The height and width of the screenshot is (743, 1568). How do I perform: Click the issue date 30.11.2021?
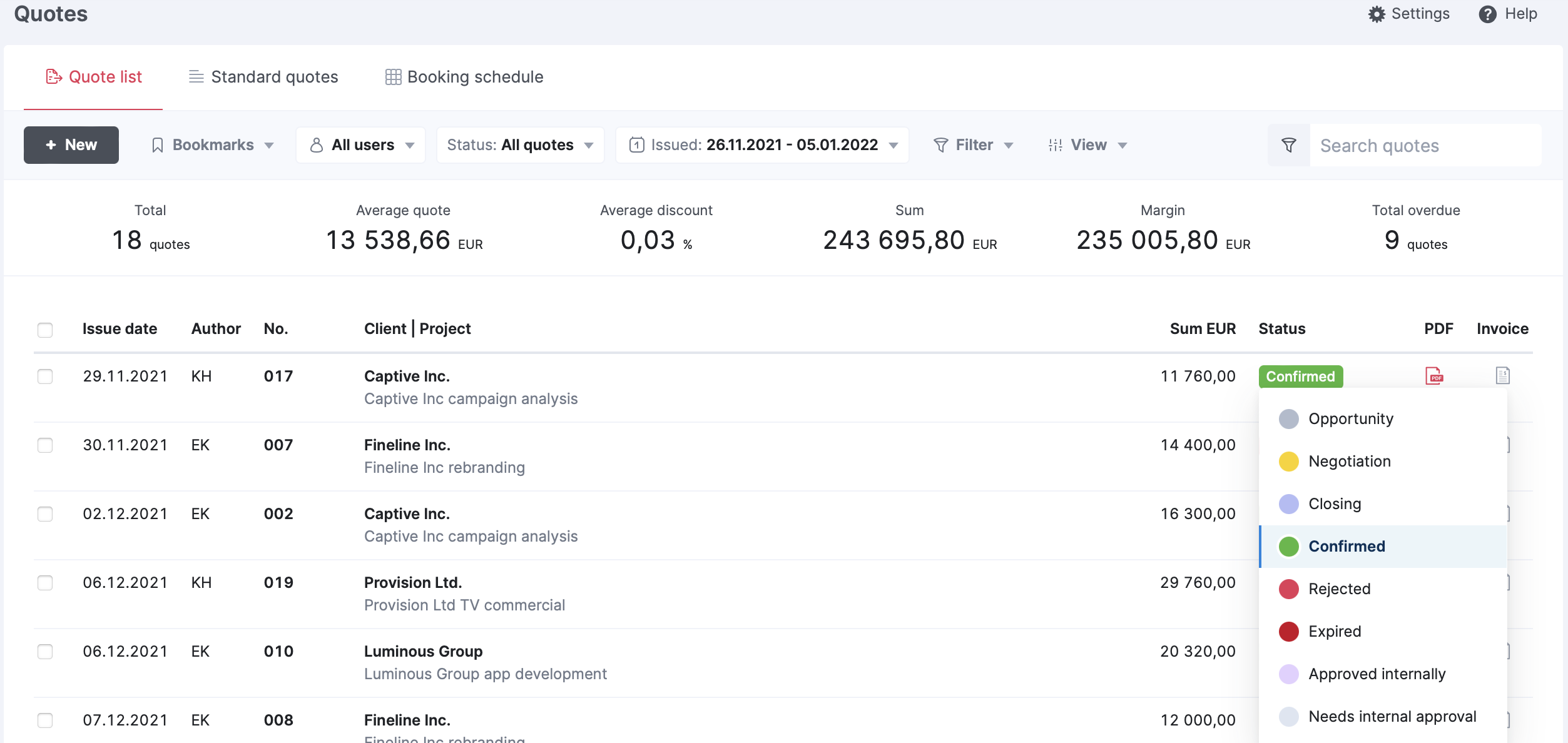125,445
